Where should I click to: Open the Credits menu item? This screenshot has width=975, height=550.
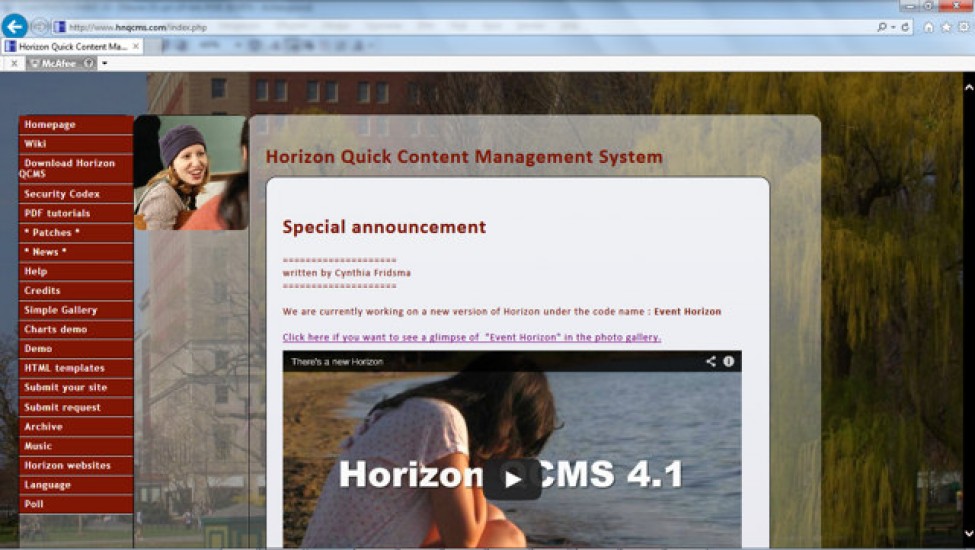coord(76,290)
